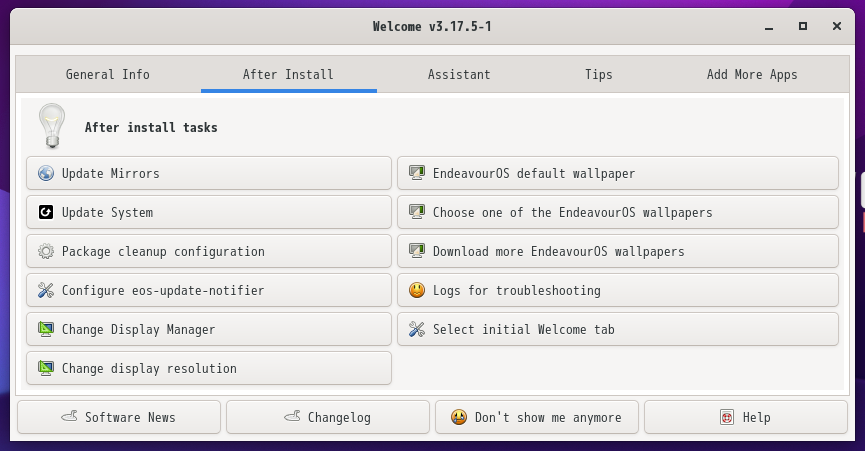This screenshot has width=865, height=451.
Task: View the Changelog
Action: [x=328, y=417]
